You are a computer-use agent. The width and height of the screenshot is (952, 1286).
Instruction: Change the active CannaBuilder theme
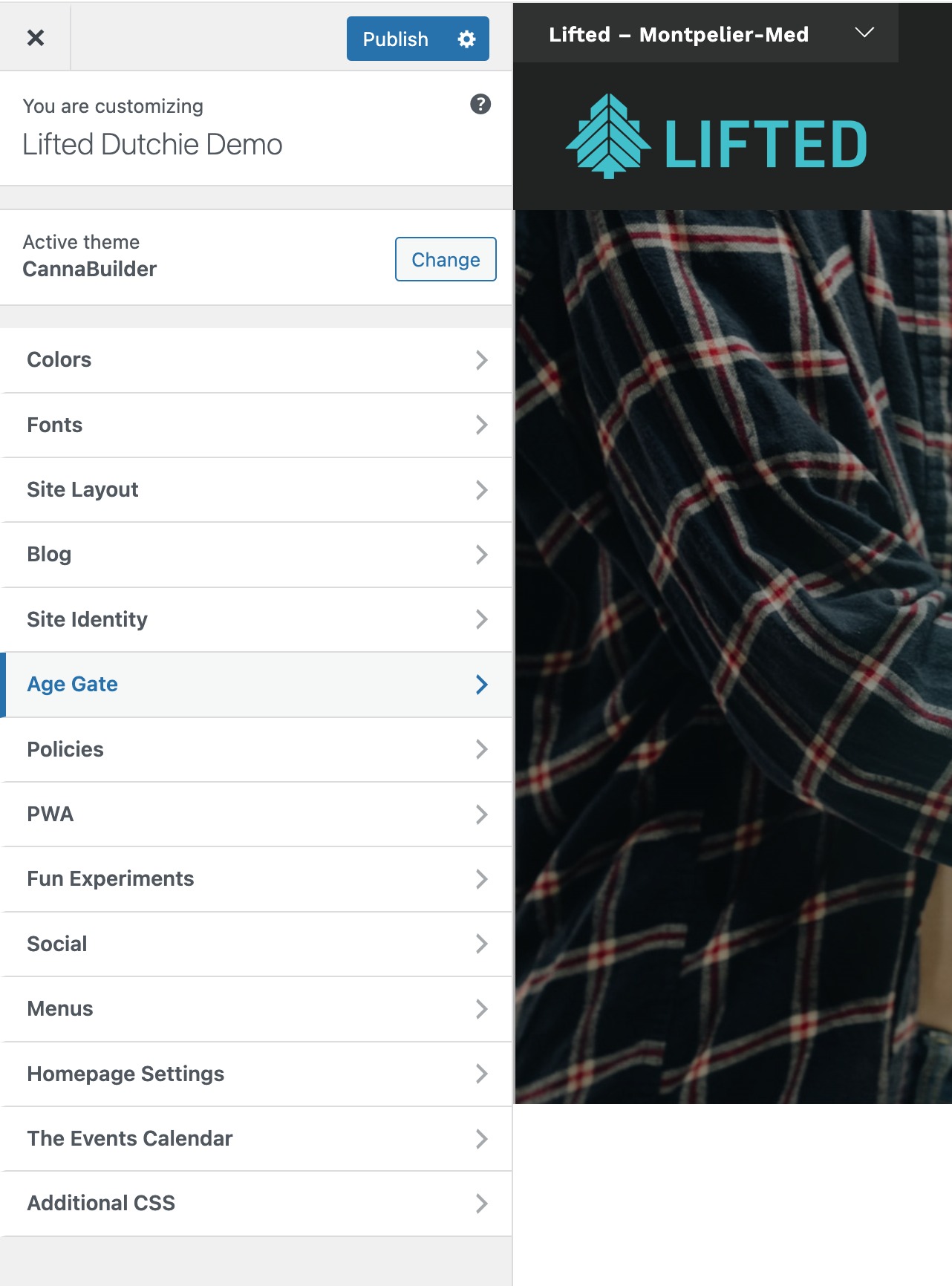(x=446, y=259)
